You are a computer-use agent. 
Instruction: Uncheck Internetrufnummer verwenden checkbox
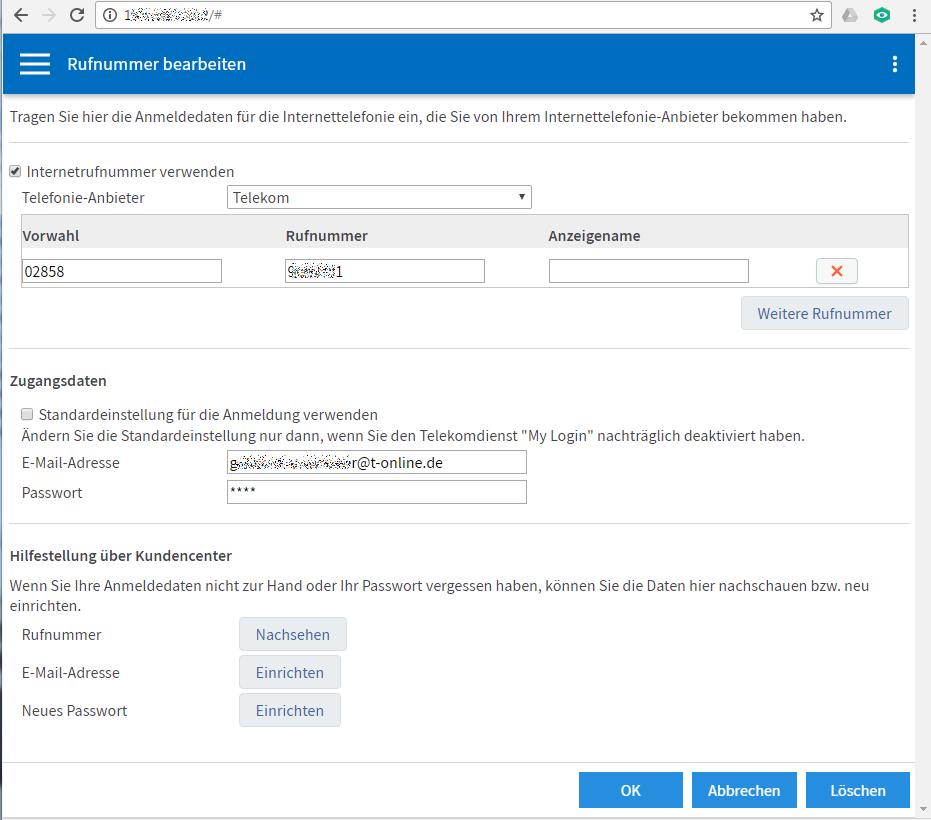coord(15,171)
